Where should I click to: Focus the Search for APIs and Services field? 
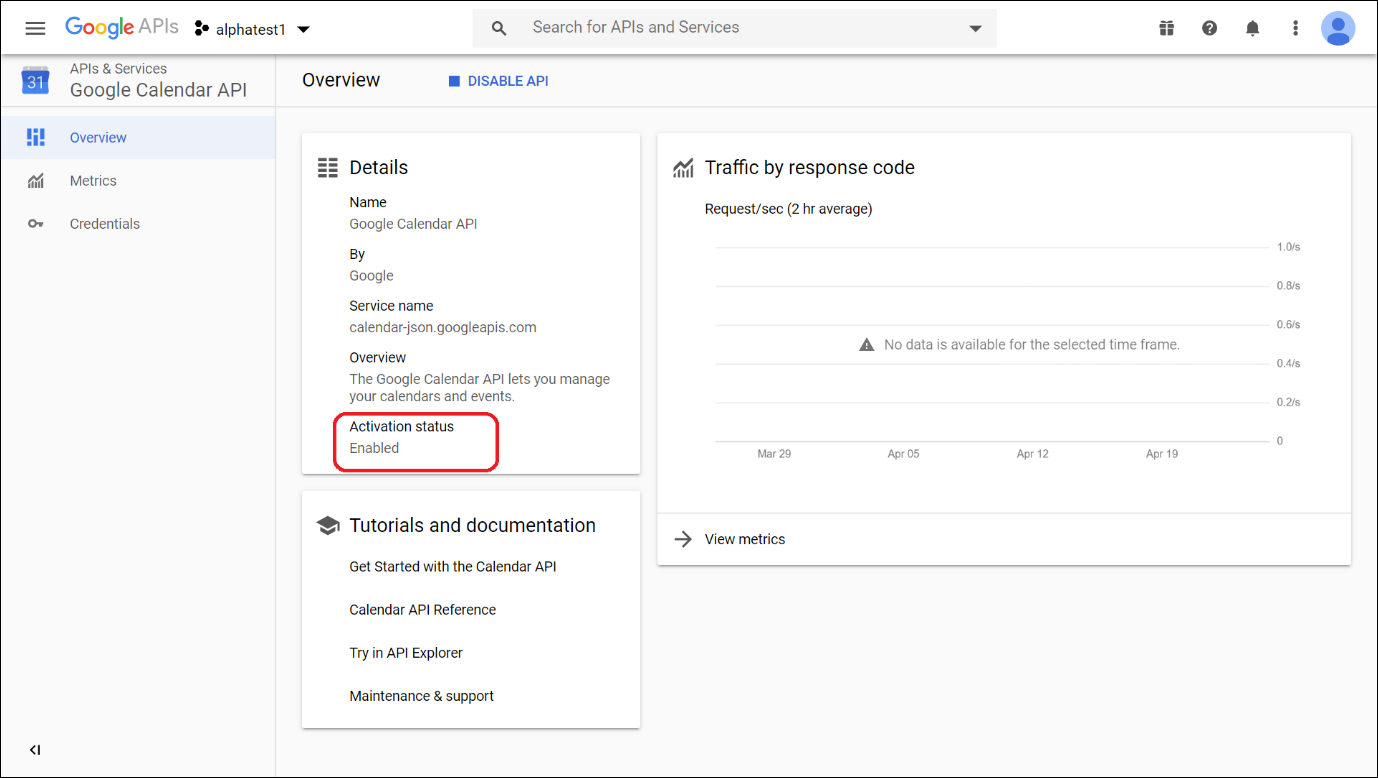[740, 28]
